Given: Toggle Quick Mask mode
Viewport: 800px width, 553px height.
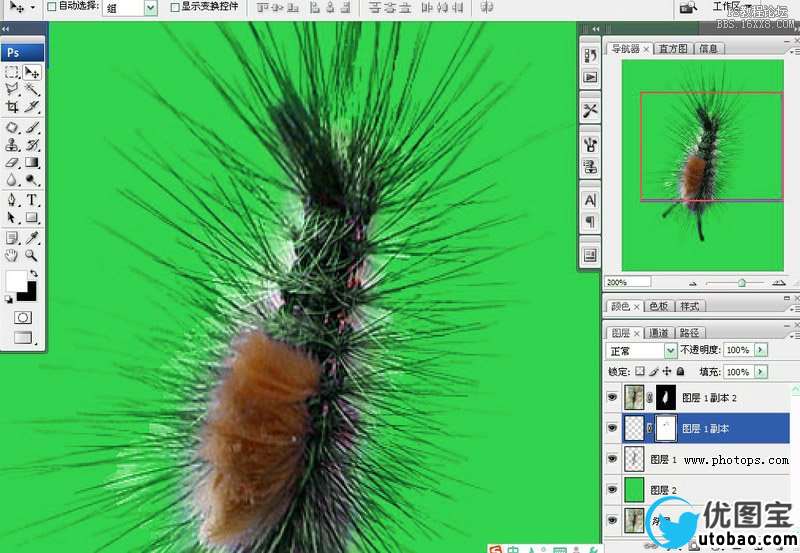Looking at the screenshot, I should pos(22,318).
